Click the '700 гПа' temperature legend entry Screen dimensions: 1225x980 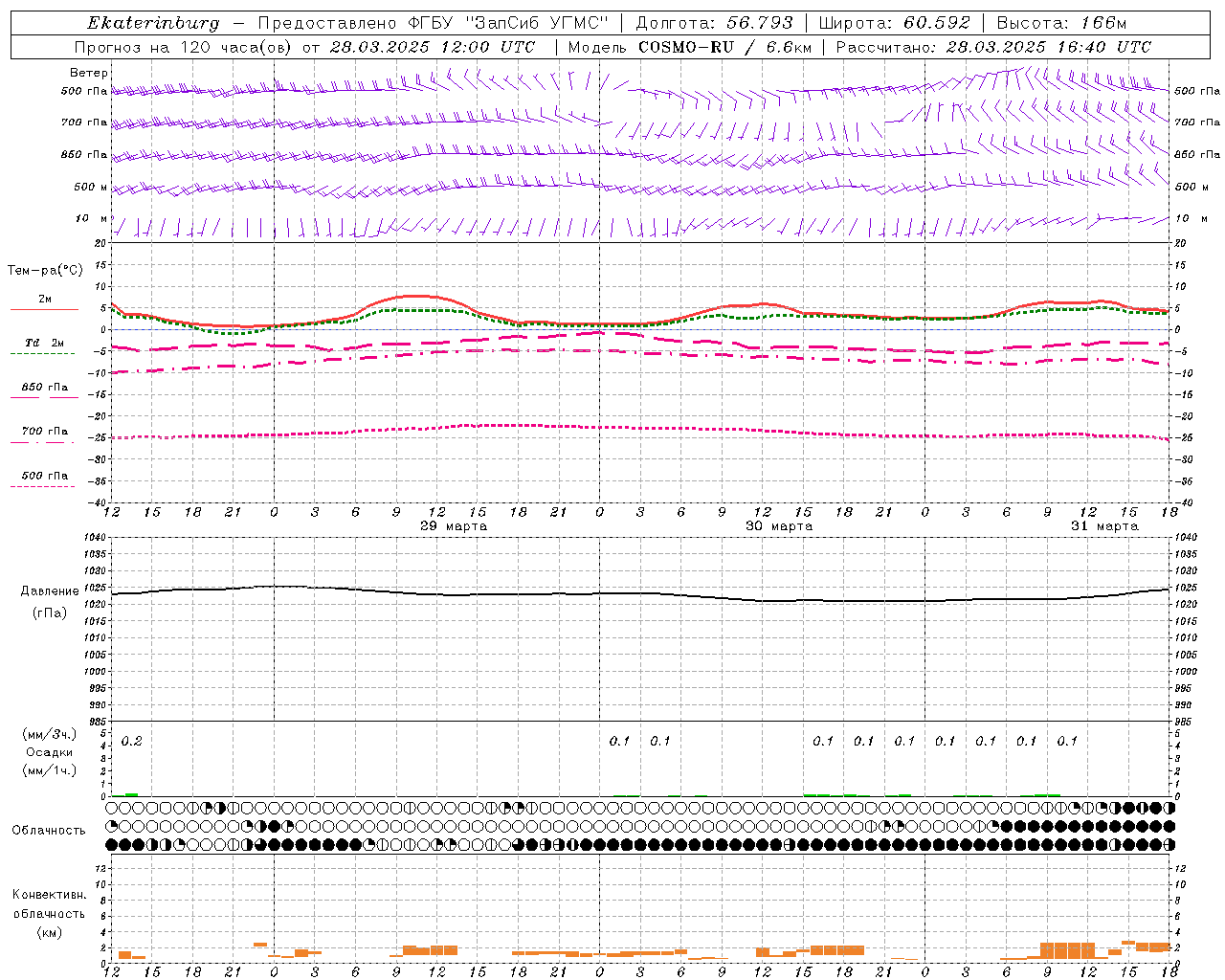pyautogui.click(x=45, y=432)
